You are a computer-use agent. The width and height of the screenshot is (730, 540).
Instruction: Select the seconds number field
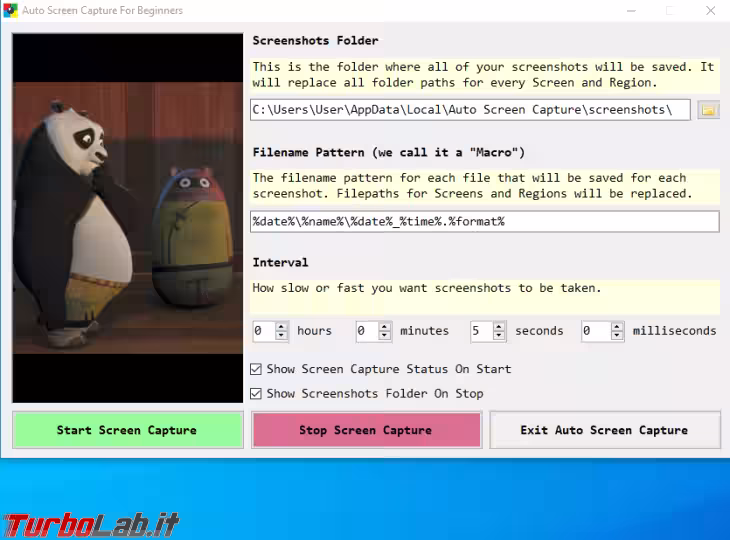click(482, 331)
